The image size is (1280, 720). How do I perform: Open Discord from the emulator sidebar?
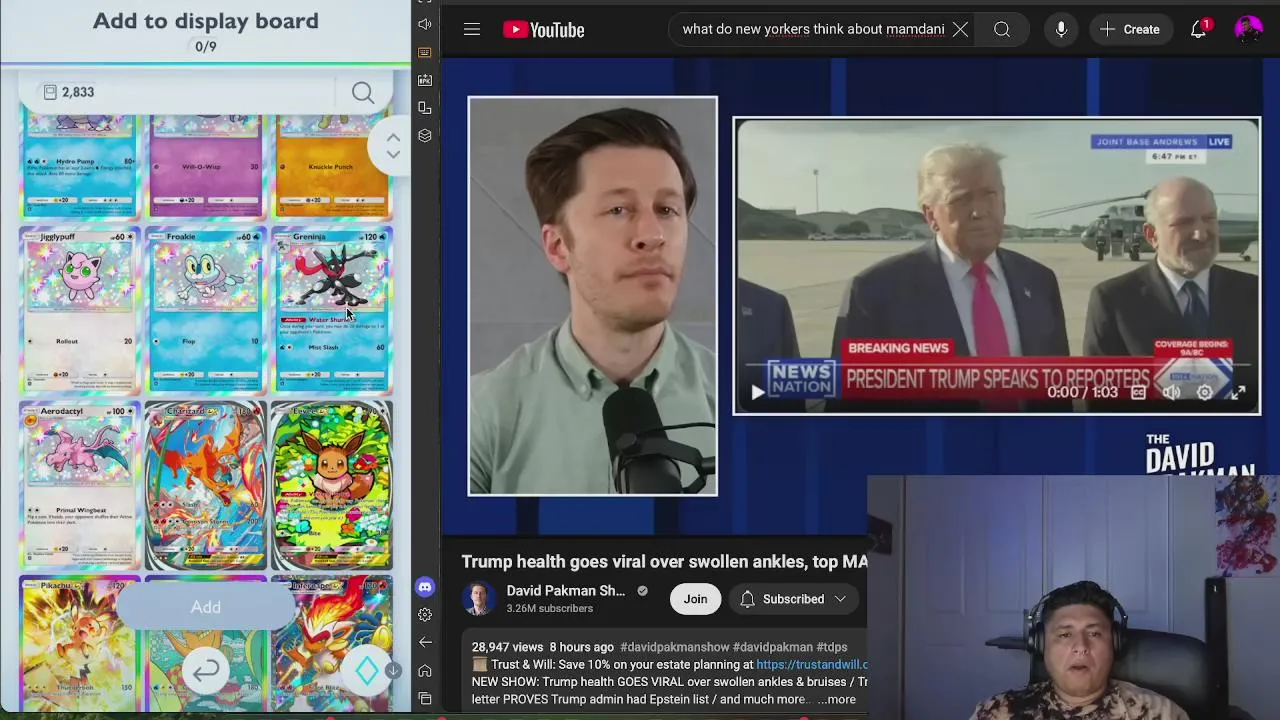(x=425, y=587)
